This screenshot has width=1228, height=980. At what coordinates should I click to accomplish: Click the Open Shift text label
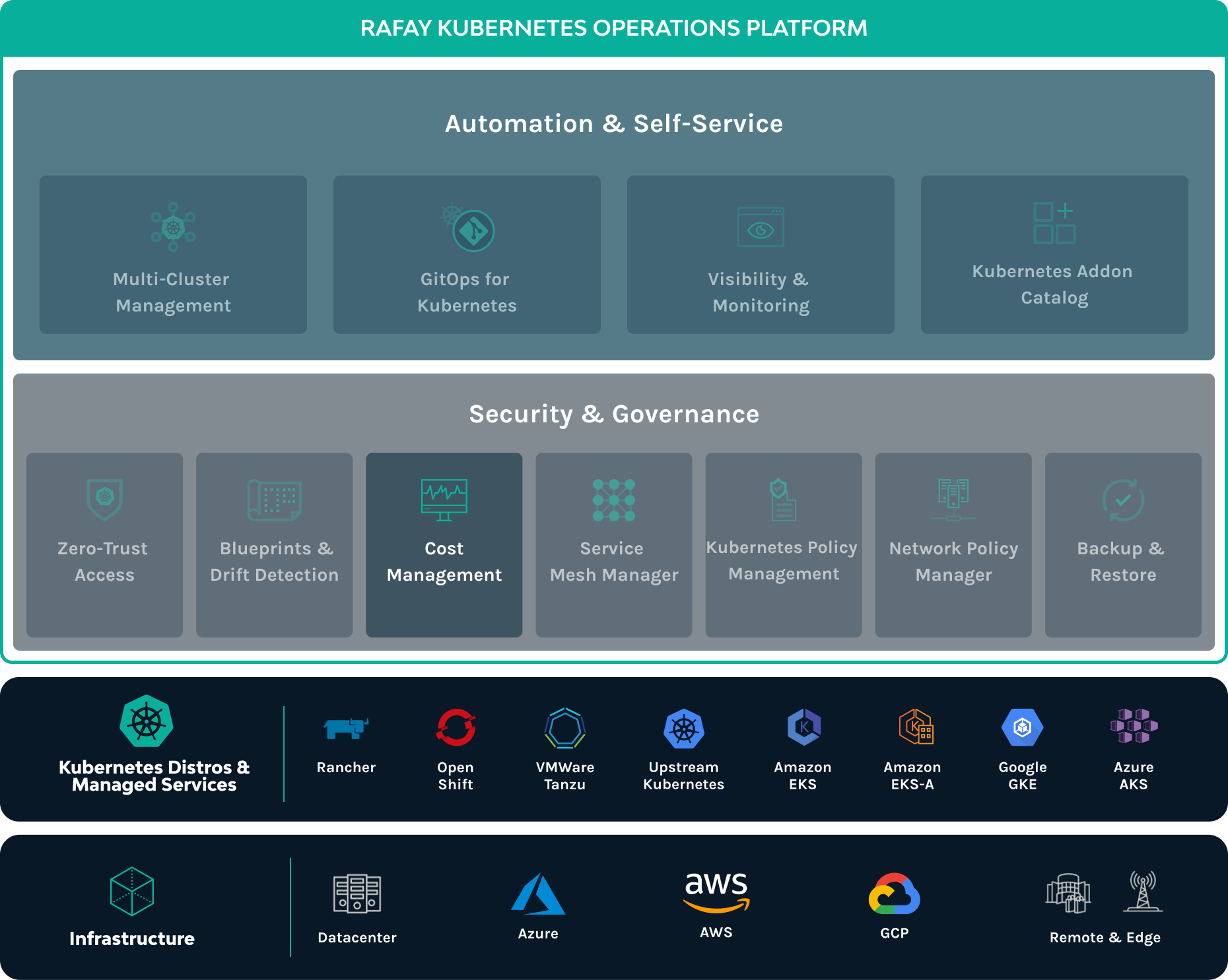[456, 776]
